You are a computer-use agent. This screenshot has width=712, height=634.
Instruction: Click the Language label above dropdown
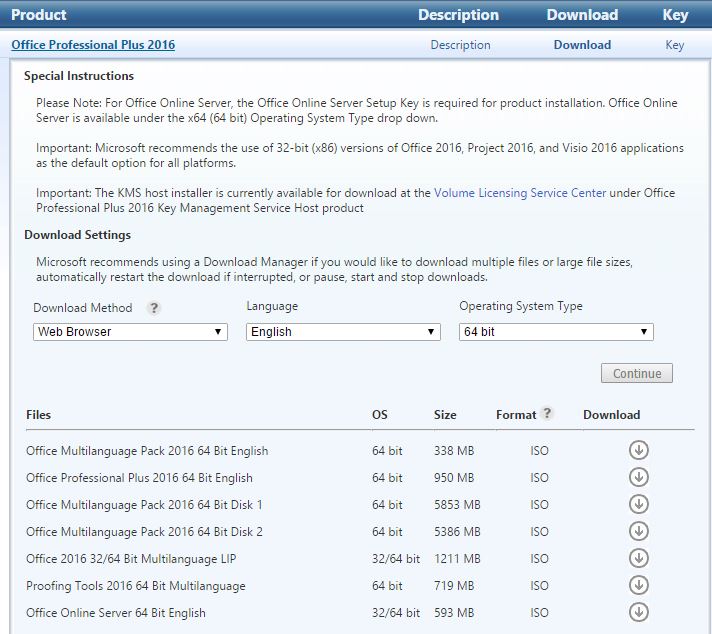pyautogui.click(x=272, y=306)
